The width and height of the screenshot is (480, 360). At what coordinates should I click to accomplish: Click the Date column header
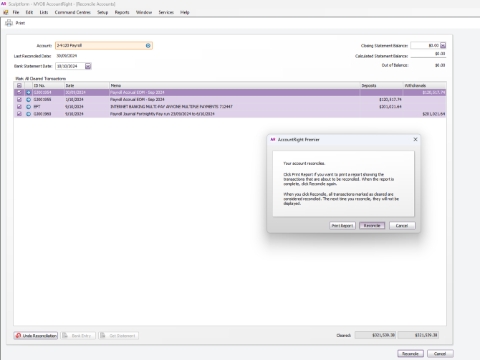pos(87,86)
